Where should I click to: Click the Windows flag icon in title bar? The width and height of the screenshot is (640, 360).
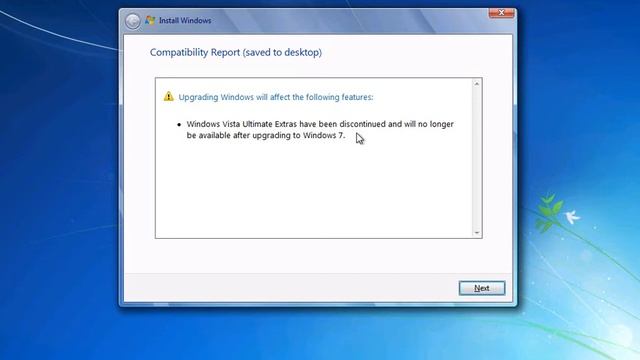point(150,20)
